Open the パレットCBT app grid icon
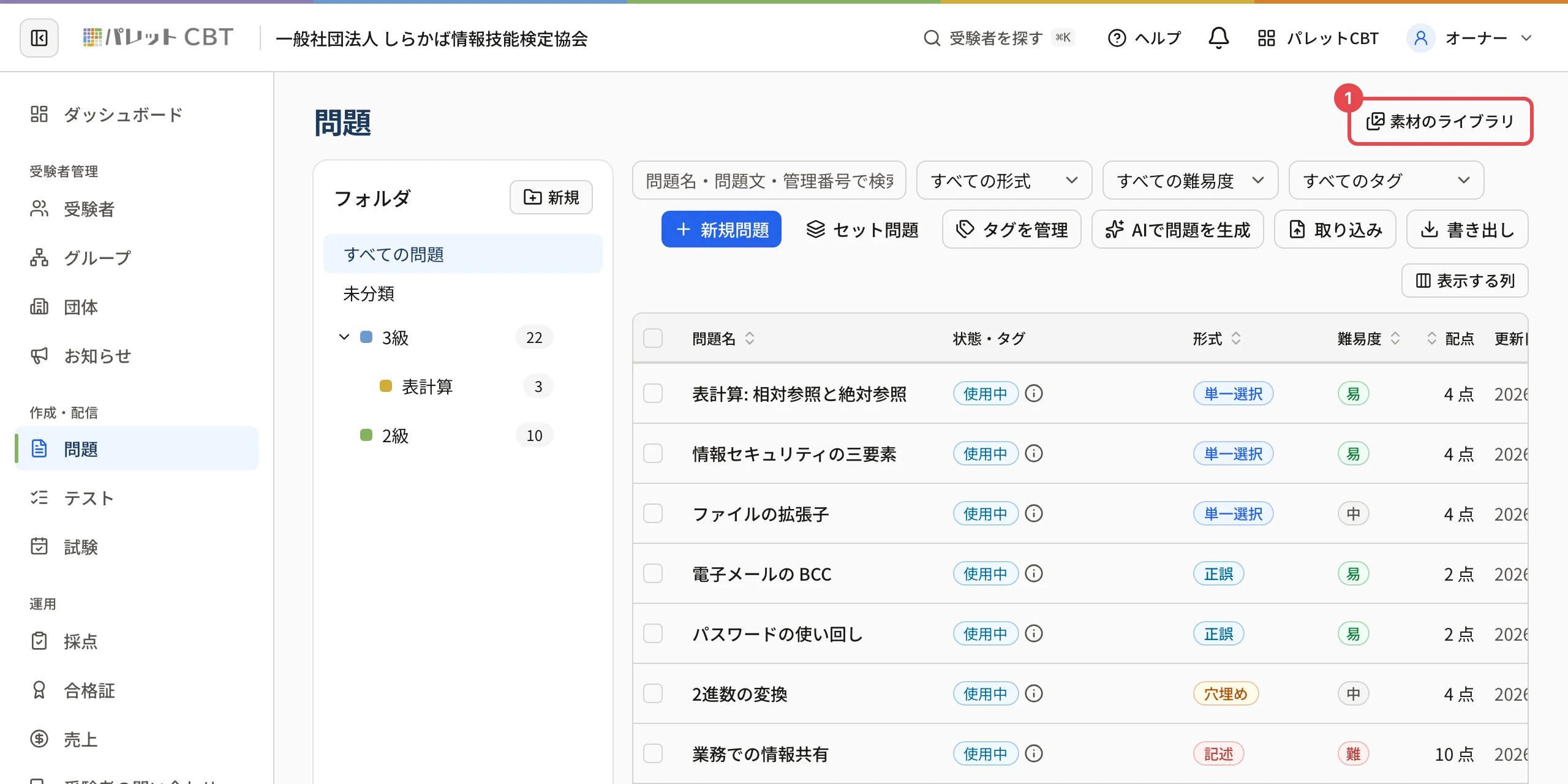 pyautogui.click(x=1267, y=38)
